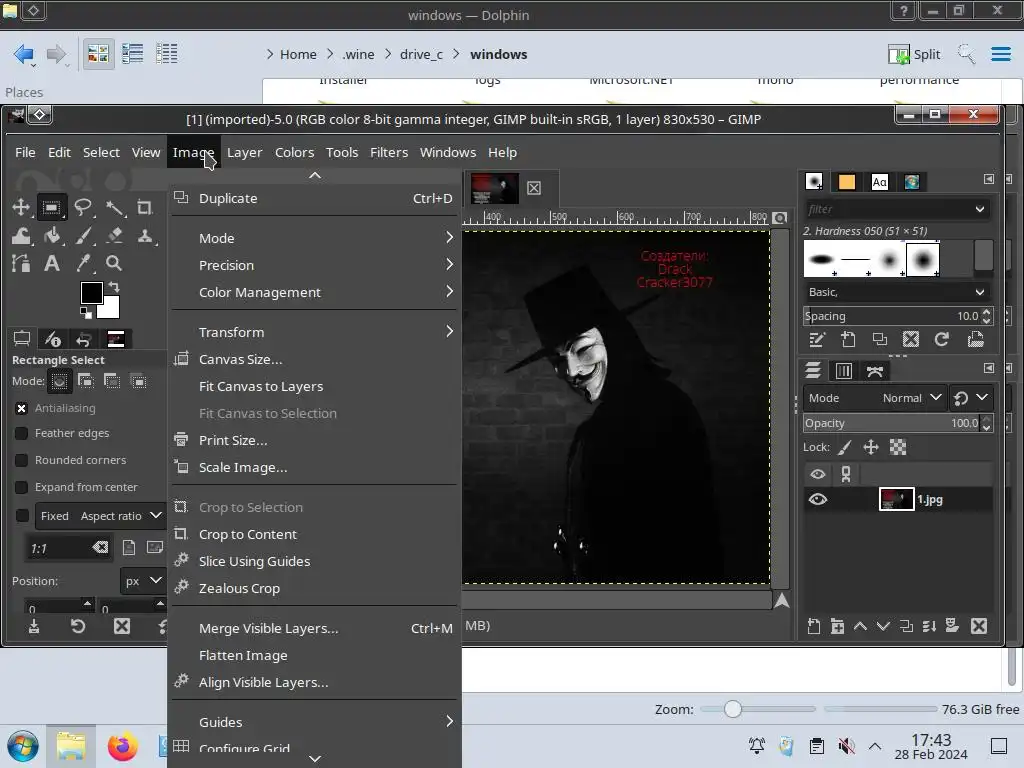Toggle visibility eye of 1.jpg layer
The height and width of the screenshot is (768, 1024).
coord(818,500)
